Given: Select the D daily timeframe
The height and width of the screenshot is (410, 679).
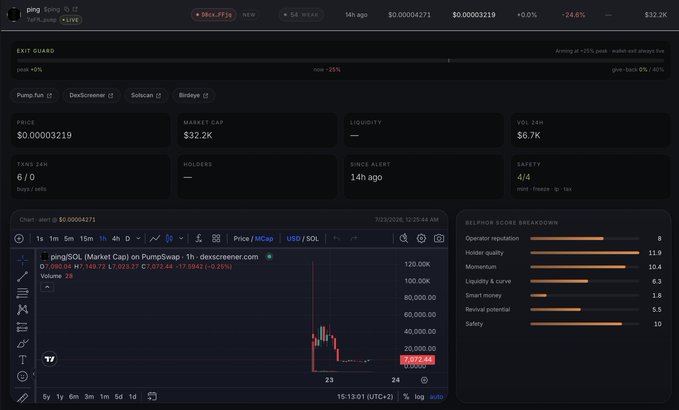Looking at the screenshot, I should click(128, 239).
